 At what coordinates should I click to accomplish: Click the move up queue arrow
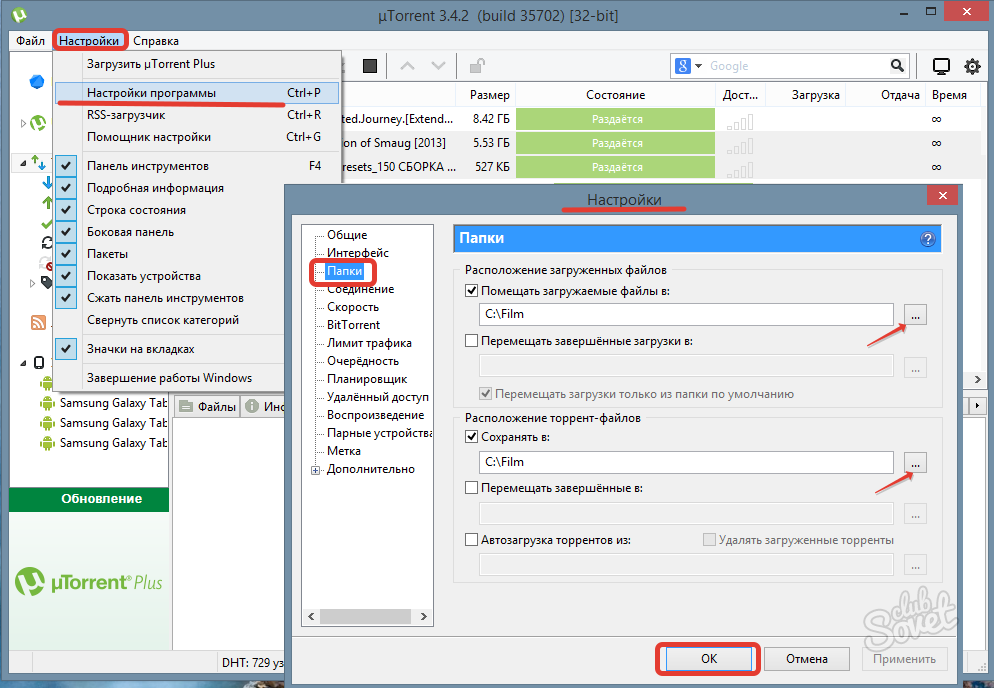pos(408,66)
